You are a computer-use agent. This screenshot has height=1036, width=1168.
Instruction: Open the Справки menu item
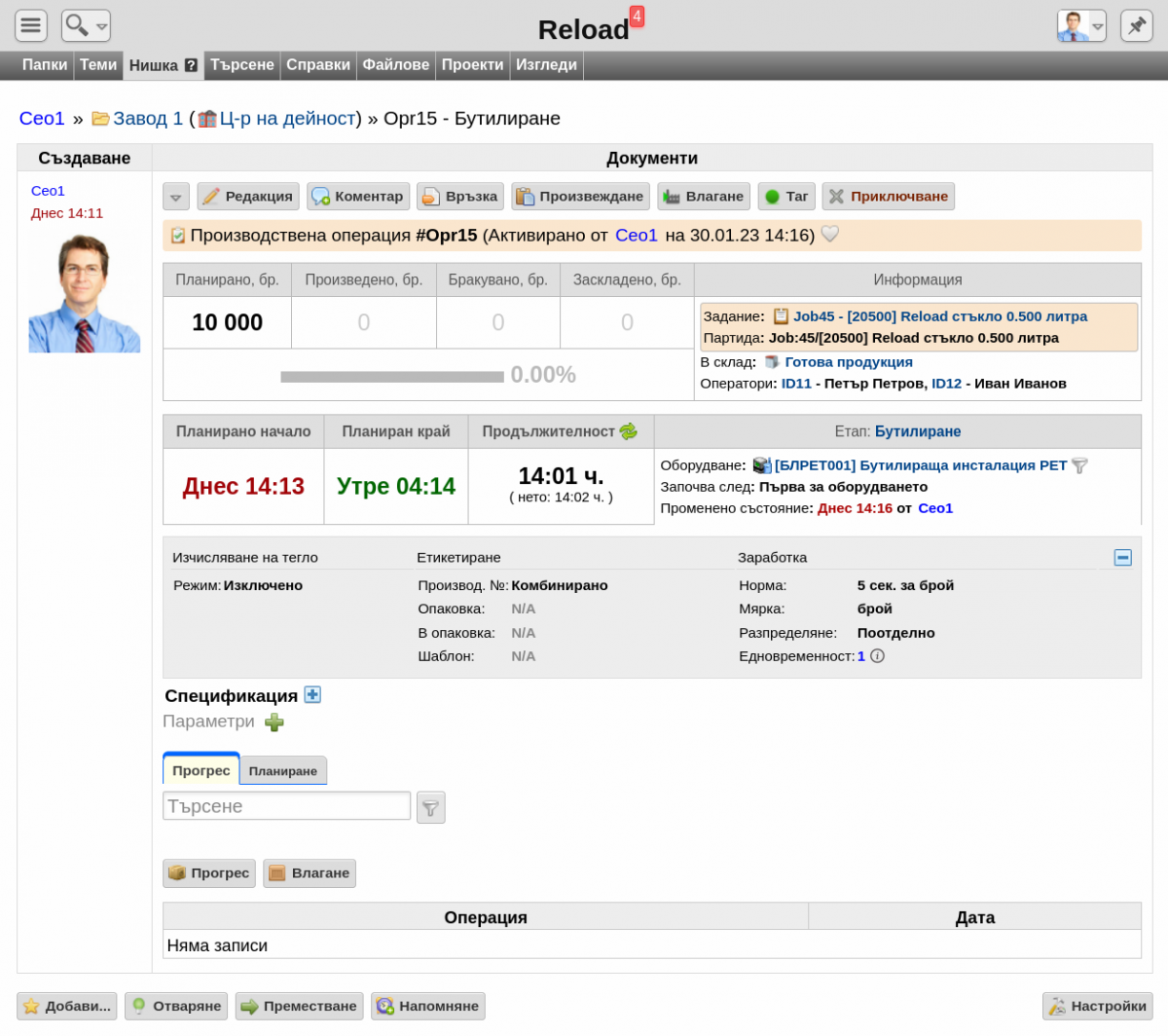tap(318, 65)
